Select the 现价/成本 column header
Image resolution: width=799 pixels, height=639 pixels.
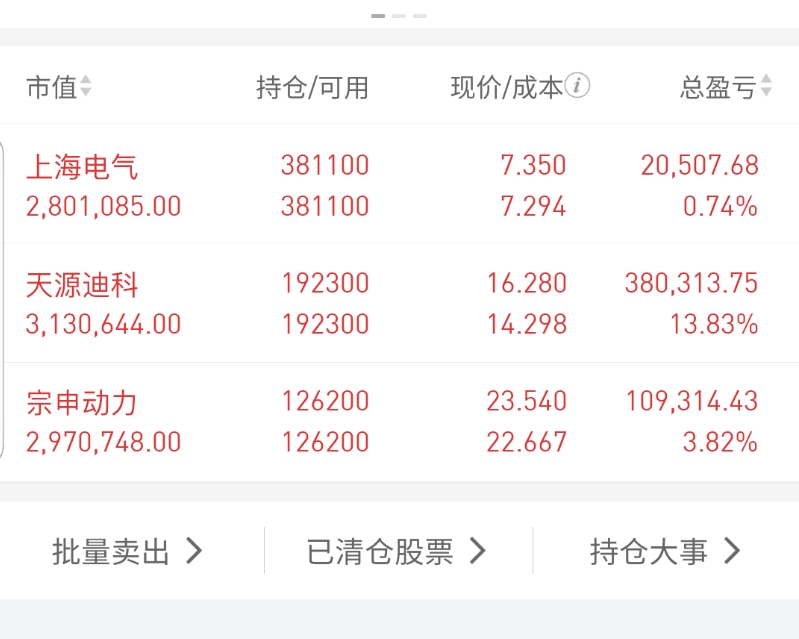[507, 87]
